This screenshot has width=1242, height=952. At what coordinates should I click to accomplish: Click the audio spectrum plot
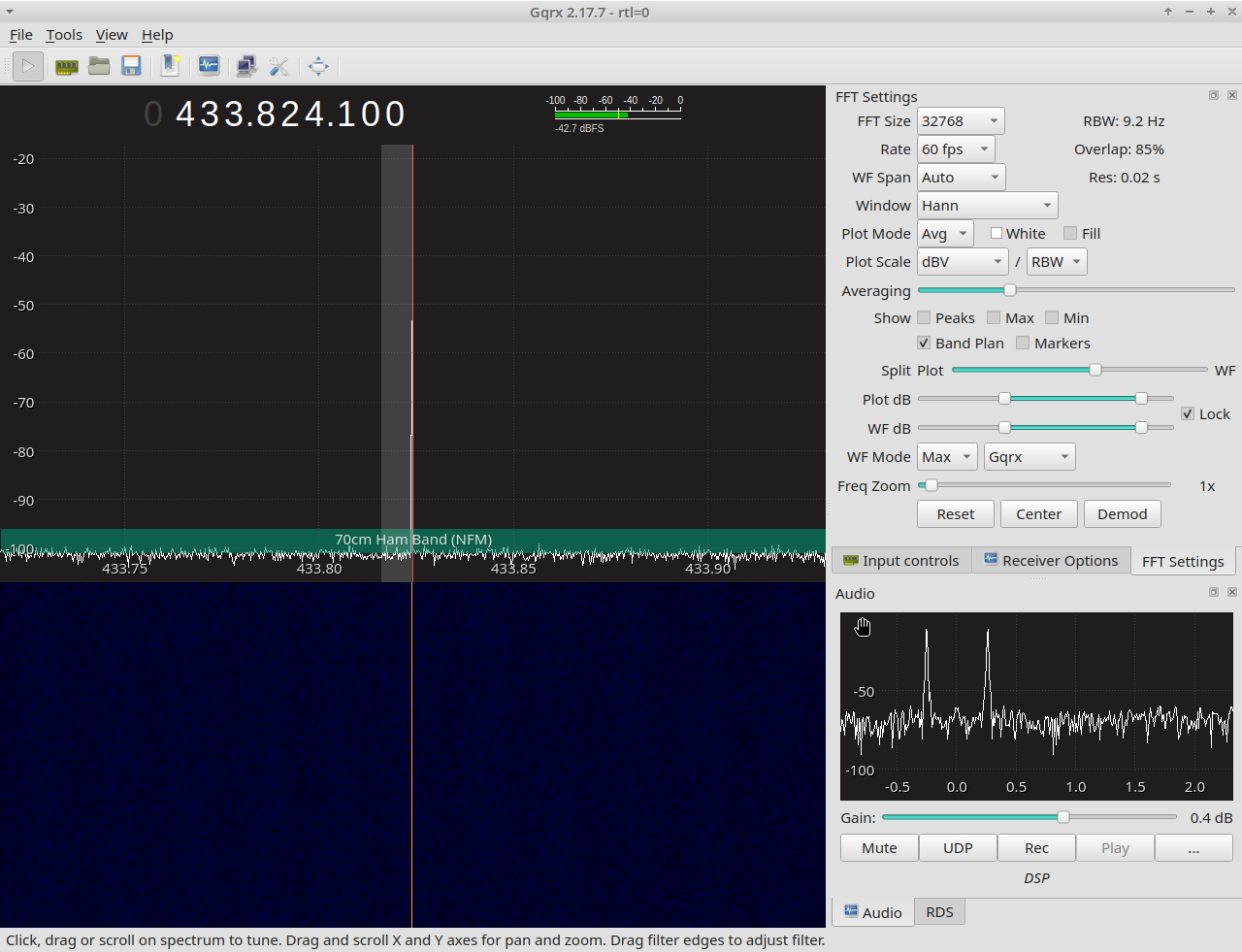(1036, 706)
